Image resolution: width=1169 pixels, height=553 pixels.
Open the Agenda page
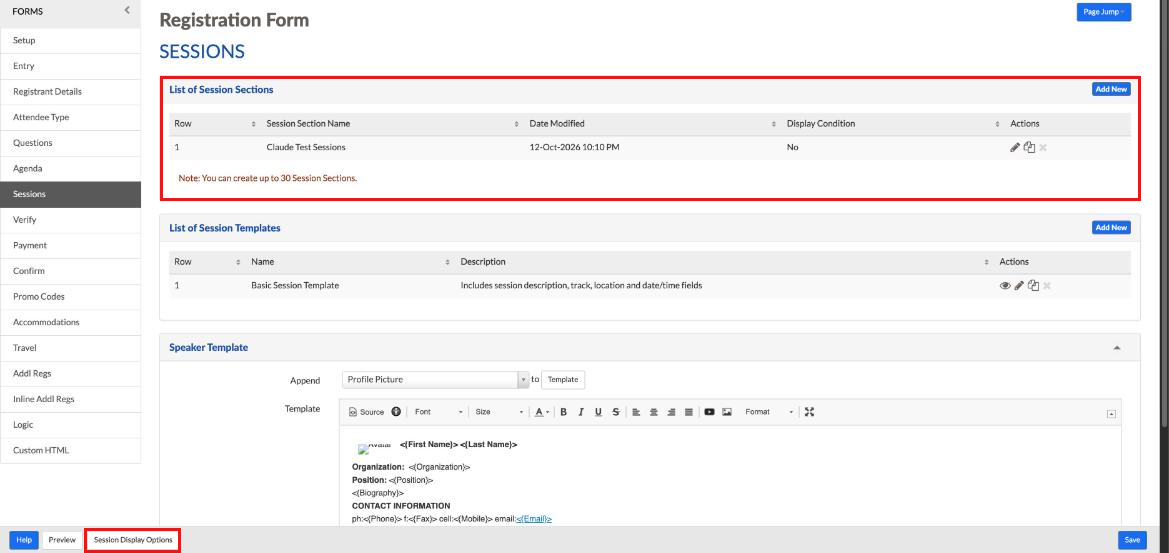(x=70, y=168)
